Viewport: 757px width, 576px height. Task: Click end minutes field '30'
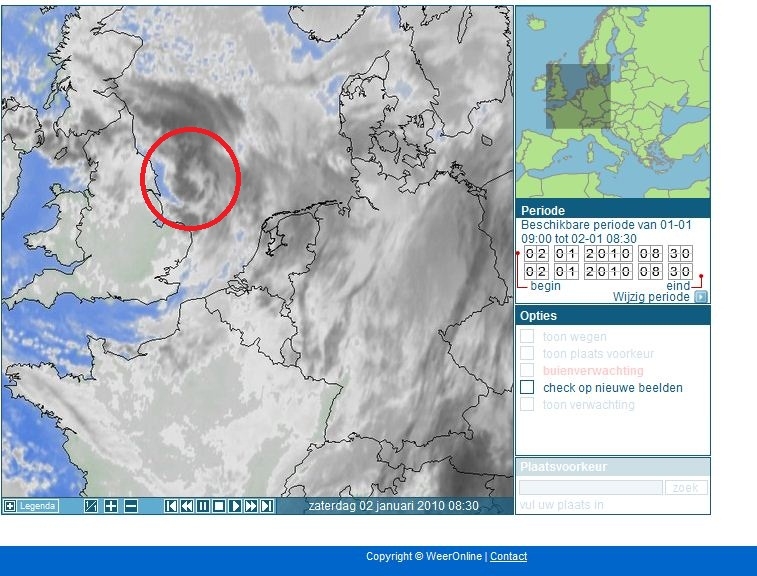680,271
